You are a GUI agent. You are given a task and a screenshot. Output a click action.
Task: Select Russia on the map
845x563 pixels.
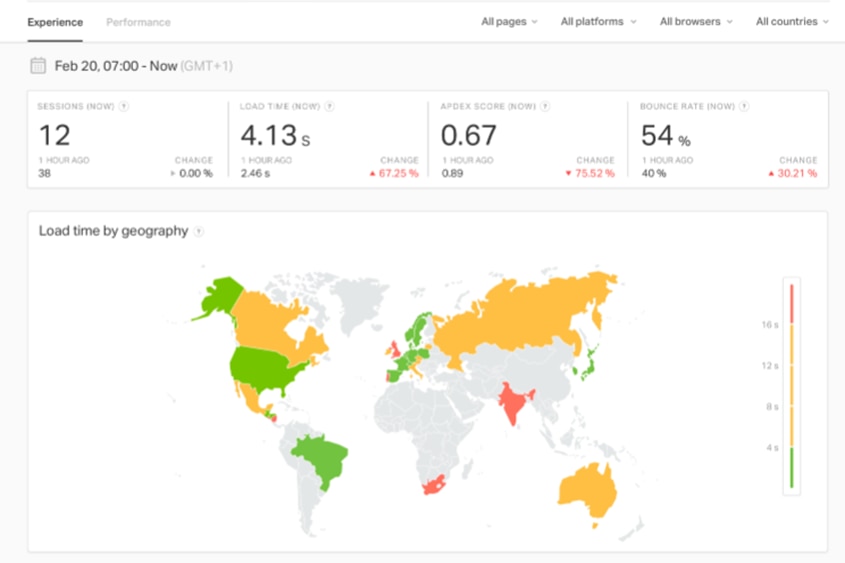[523, 318]
